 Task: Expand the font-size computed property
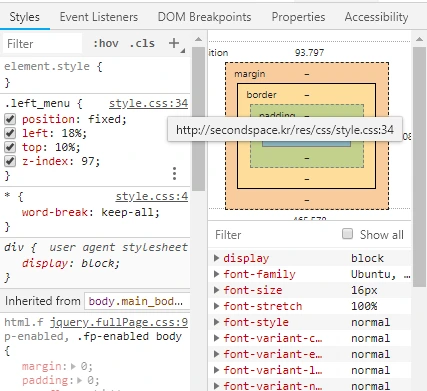tap(216, 290)
